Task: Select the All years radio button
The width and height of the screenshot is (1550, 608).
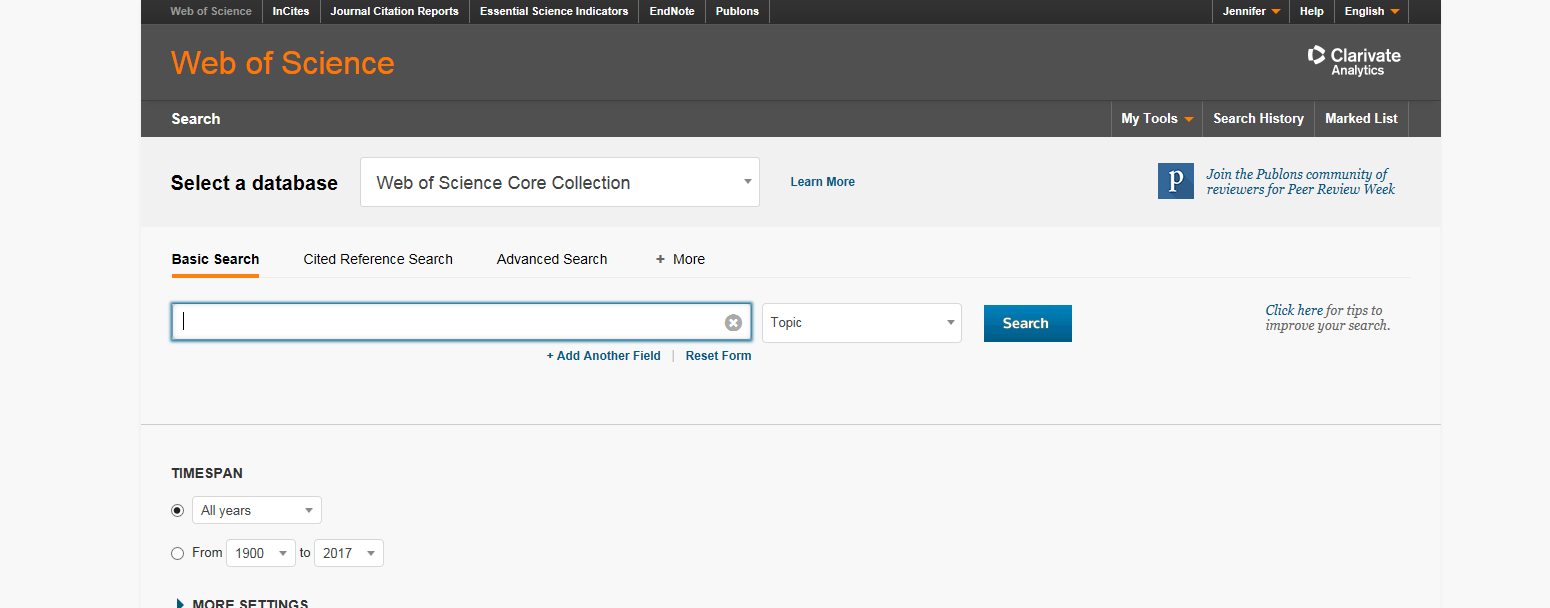Action: pyautogui.click(x=178, y=510)
